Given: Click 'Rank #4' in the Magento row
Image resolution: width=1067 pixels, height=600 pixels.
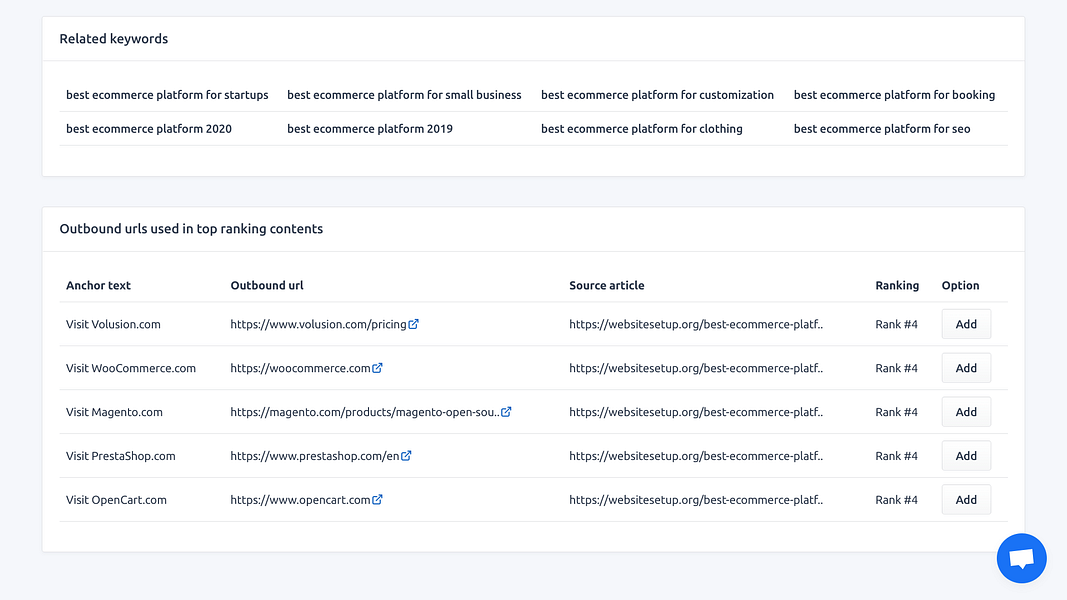Looking at the screenshot, I should 896,412.
